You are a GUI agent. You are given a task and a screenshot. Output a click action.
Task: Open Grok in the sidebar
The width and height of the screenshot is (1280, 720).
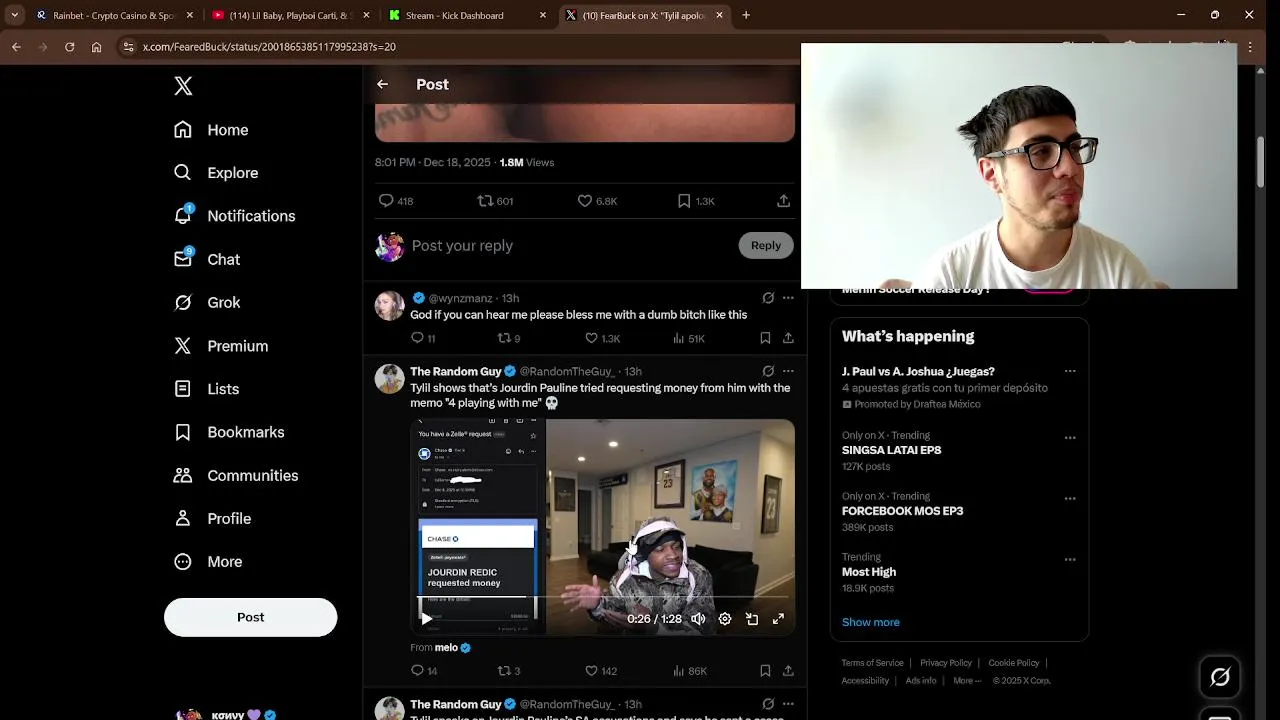tap(207, 302)
